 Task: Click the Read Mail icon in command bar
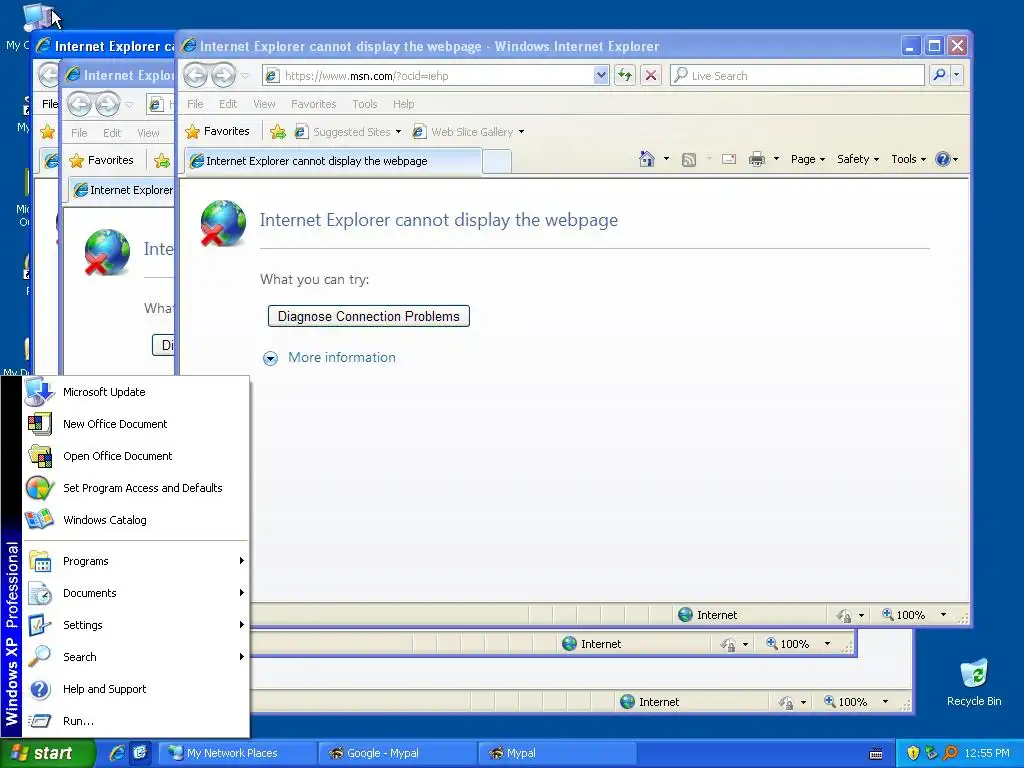pyautogui.click(x=729, y=159)
